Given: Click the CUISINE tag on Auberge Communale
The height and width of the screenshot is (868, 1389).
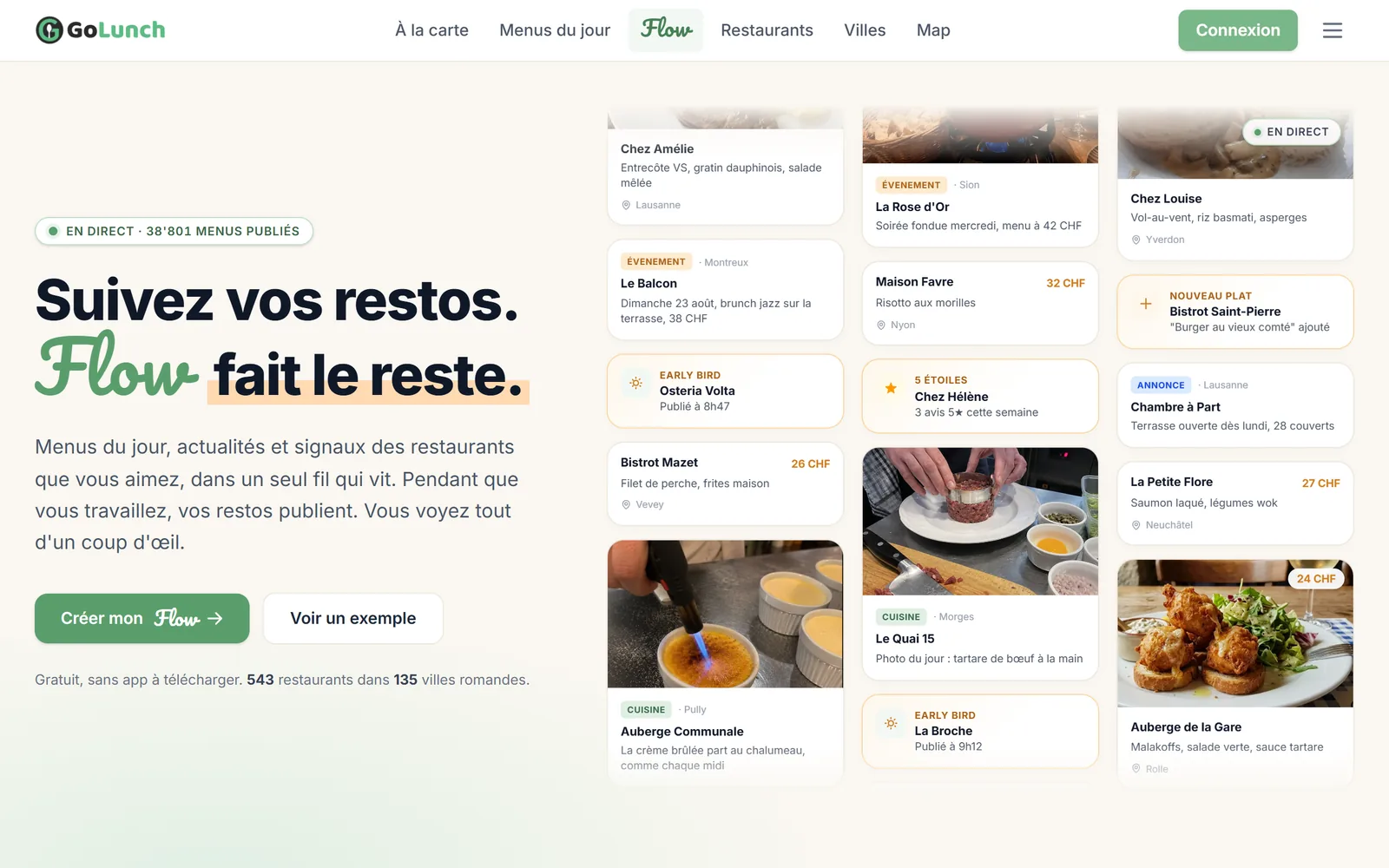Looking at the screenshot, I should point(646,709).
